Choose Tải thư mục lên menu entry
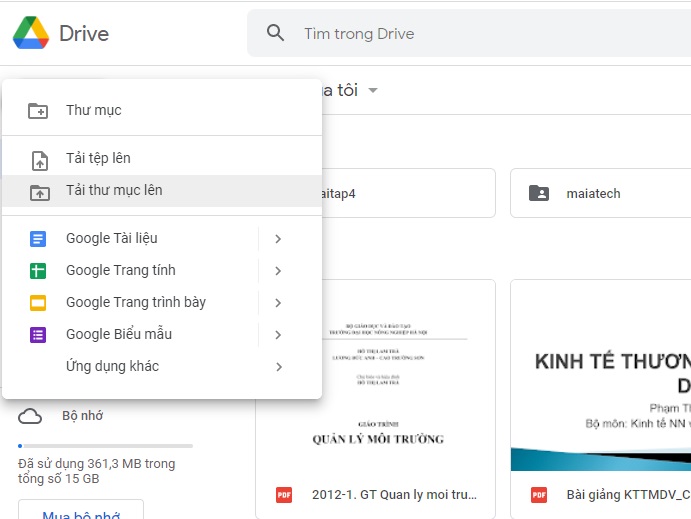Screen dimensions: 691x519 [x=162, y=191]
